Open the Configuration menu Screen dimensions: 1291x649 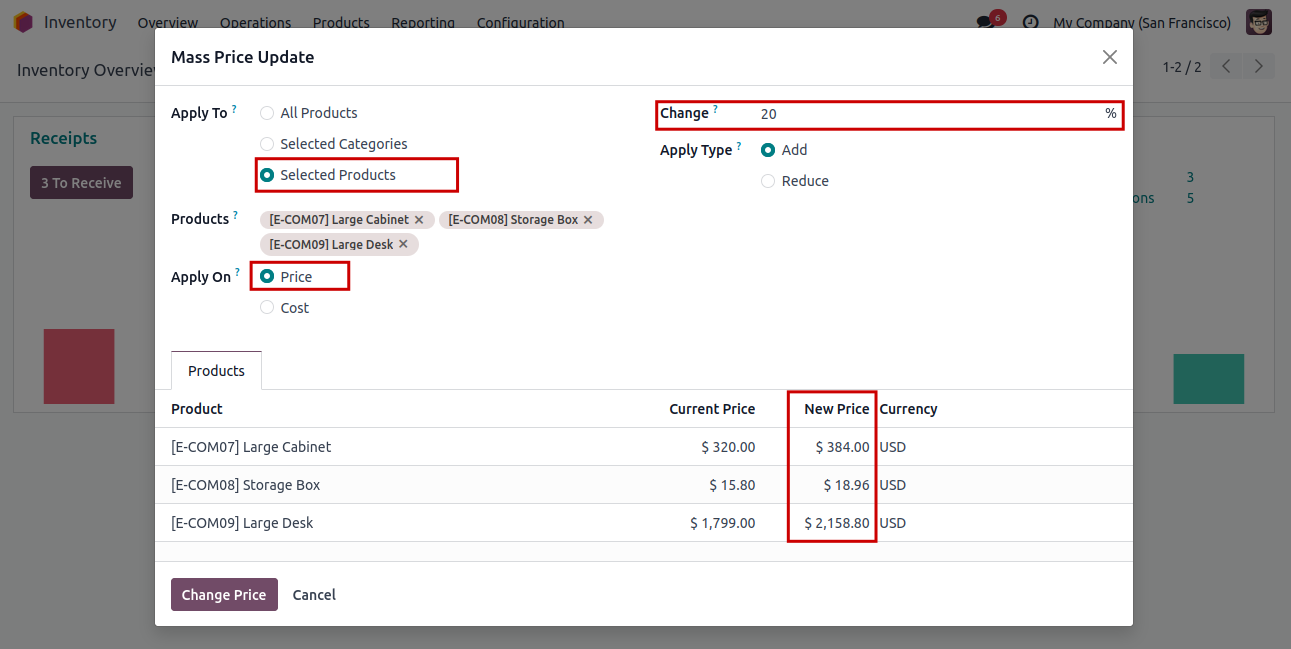pos(520,22)
